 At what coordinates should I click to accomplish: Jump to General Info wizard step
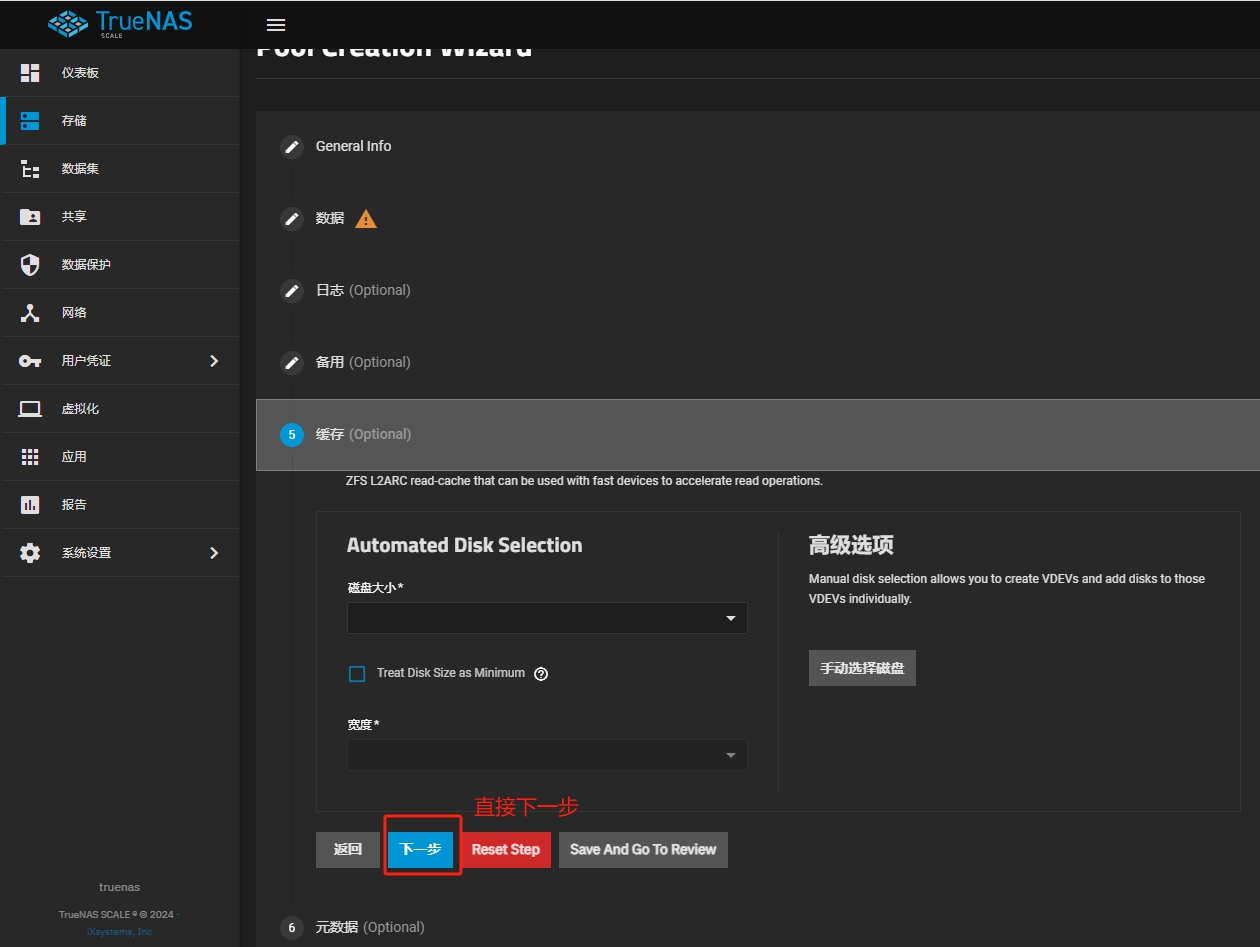[353, 146]
